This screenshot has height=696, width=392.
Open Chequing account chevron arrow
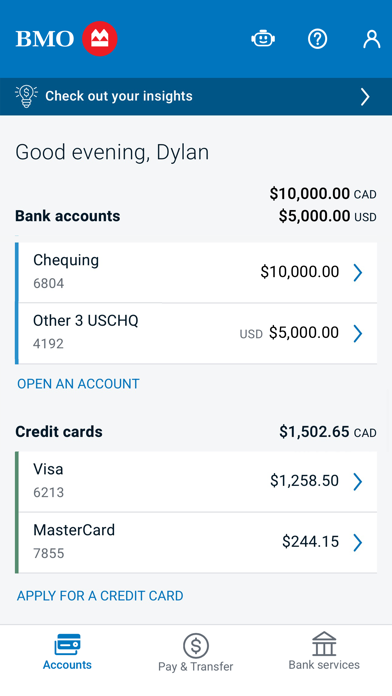tap(358, 273)
